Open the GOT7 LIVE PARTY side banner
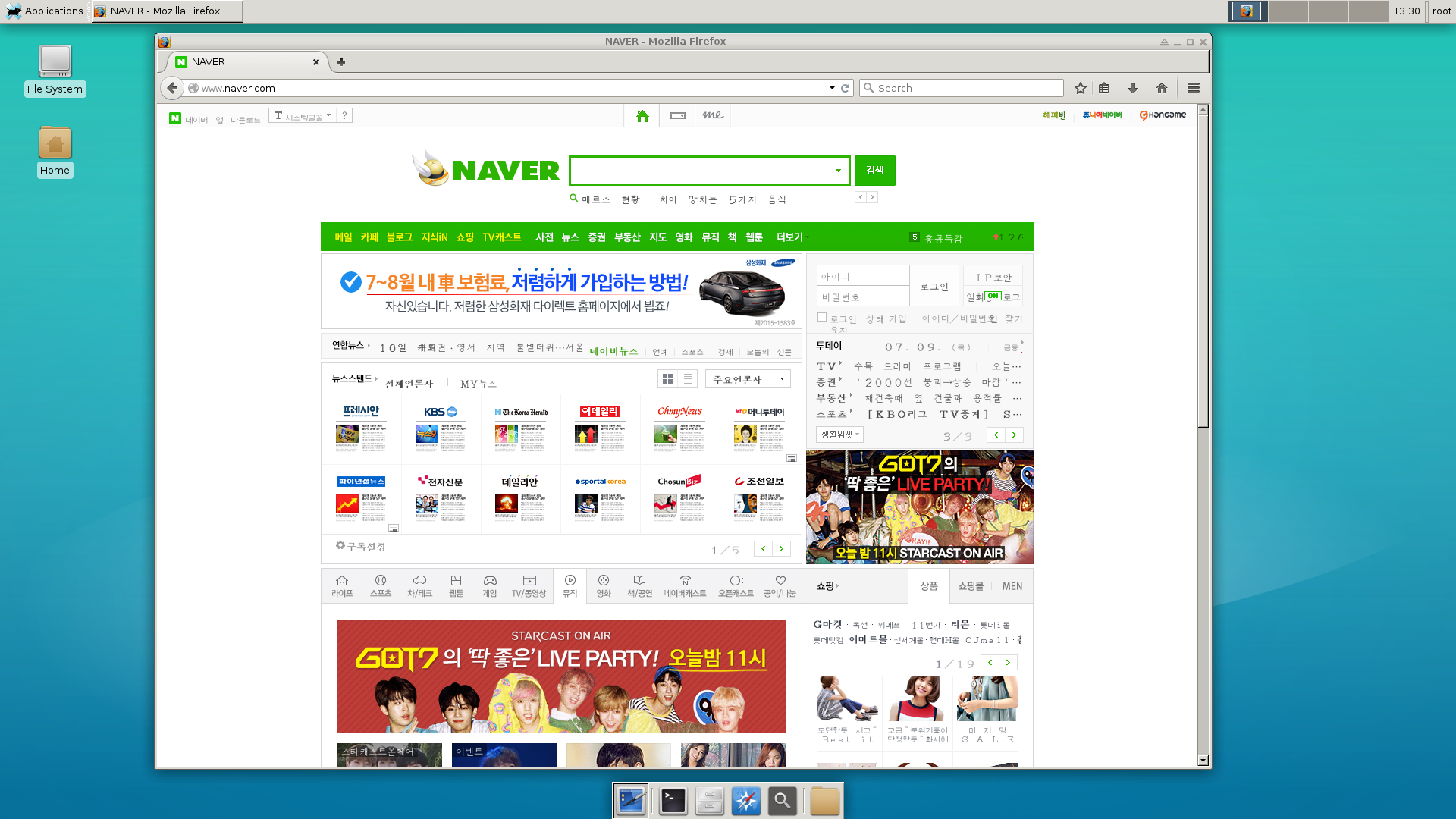Screen dimensions: 1456x819 coord(920,507)
